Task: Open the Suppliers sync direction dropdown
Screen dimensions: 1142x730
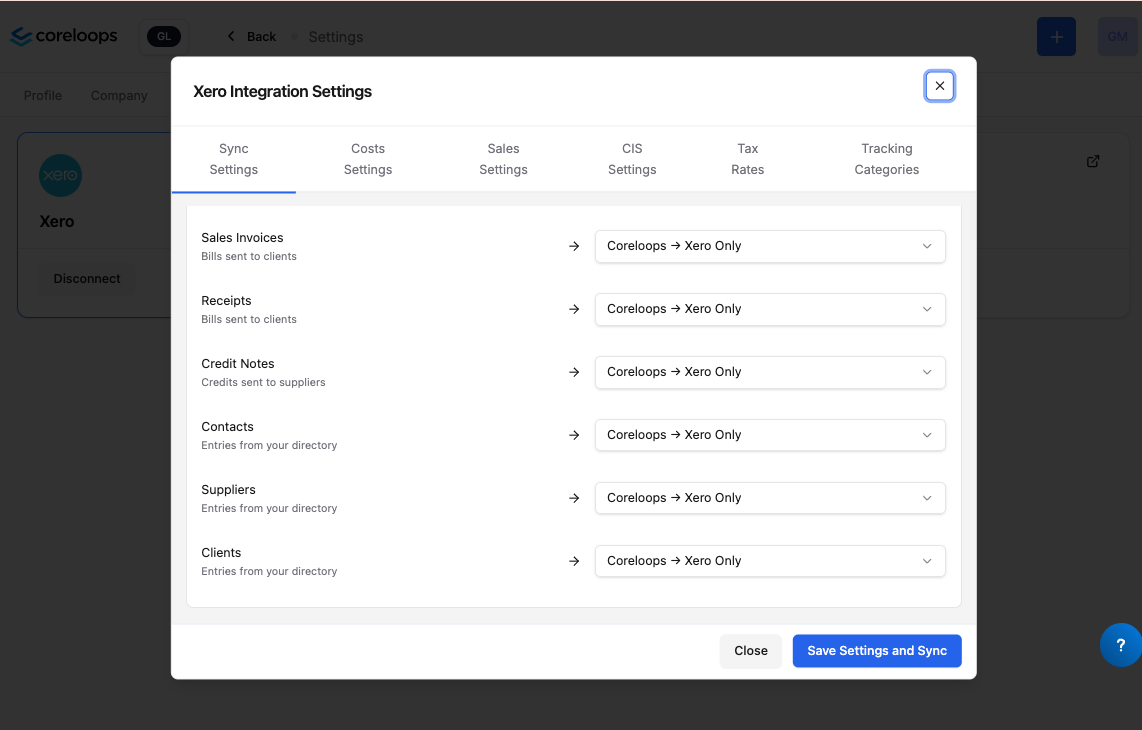Action: (770, 498)
